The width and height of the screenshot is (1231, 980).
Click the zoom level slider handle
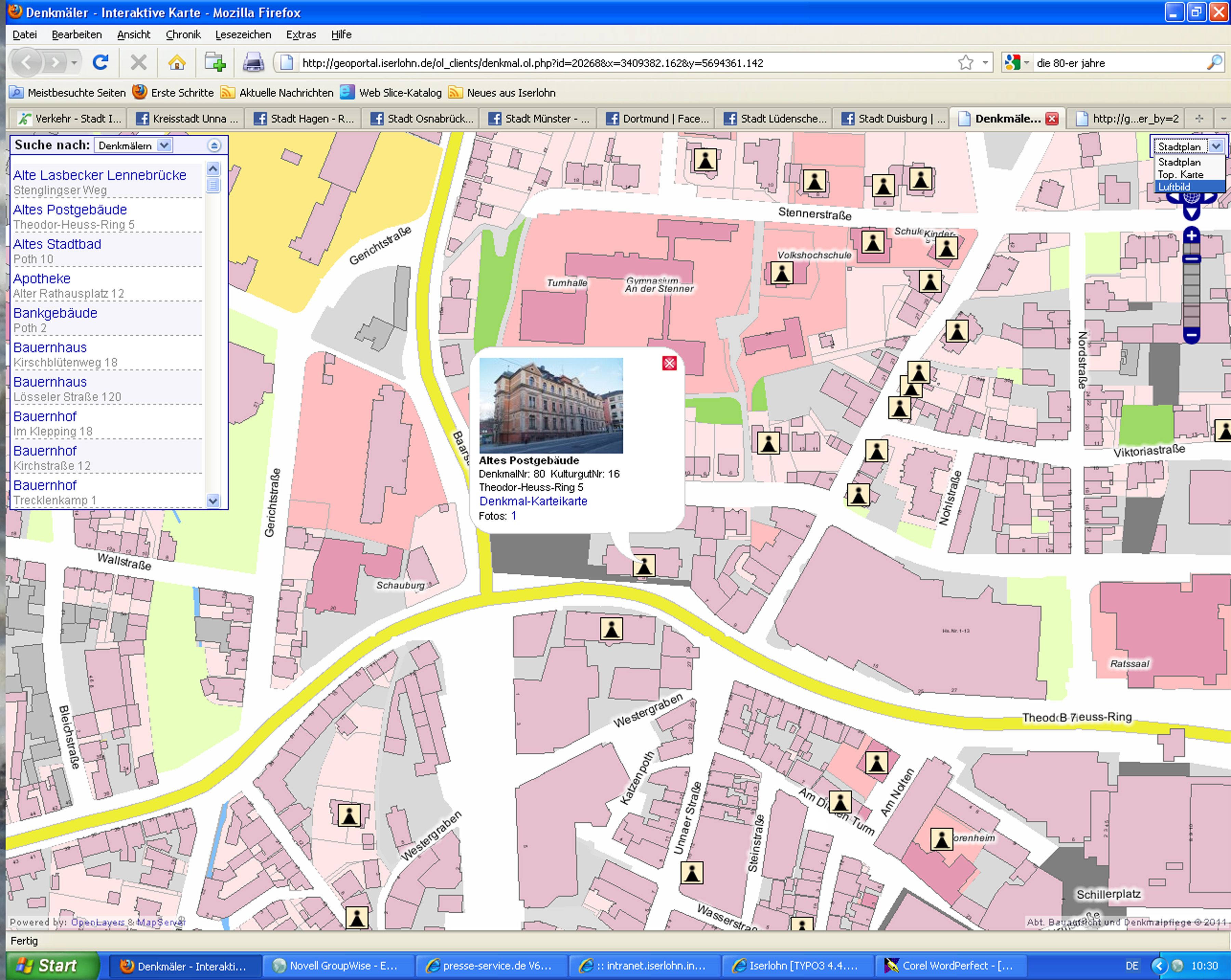tap(1191, 259)
